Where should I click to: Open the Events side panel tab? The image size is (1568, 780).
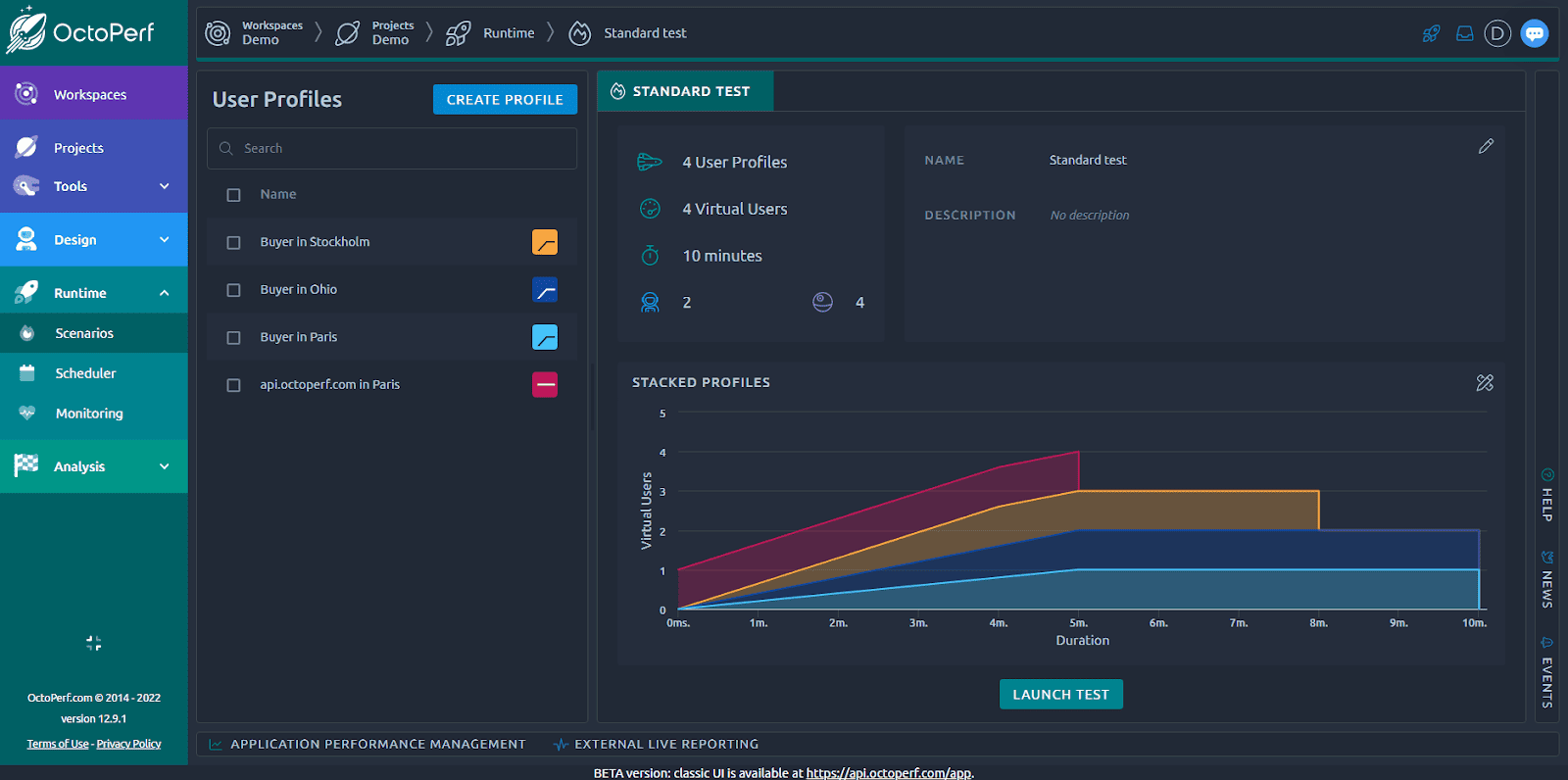1546,672
